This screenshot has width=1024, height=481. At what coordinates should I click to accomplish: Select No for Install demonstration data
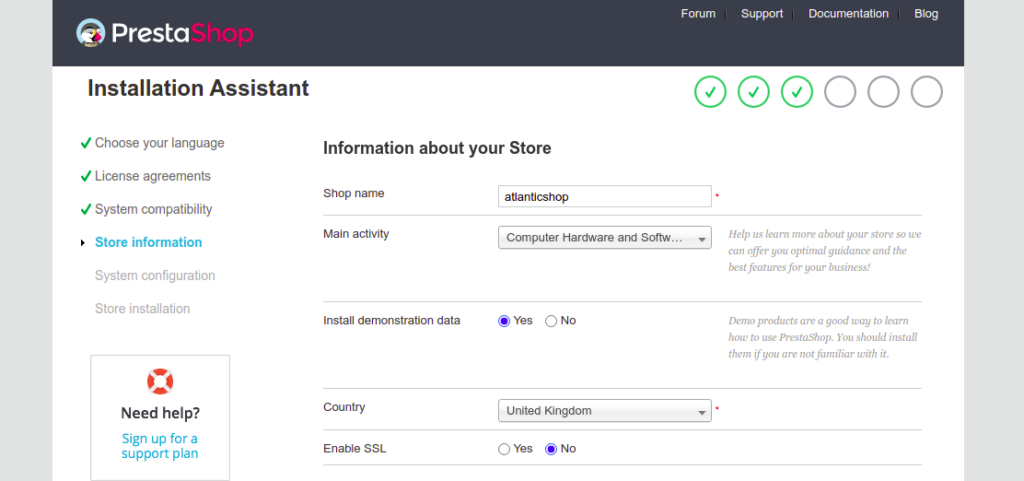(x=551, y=321)
